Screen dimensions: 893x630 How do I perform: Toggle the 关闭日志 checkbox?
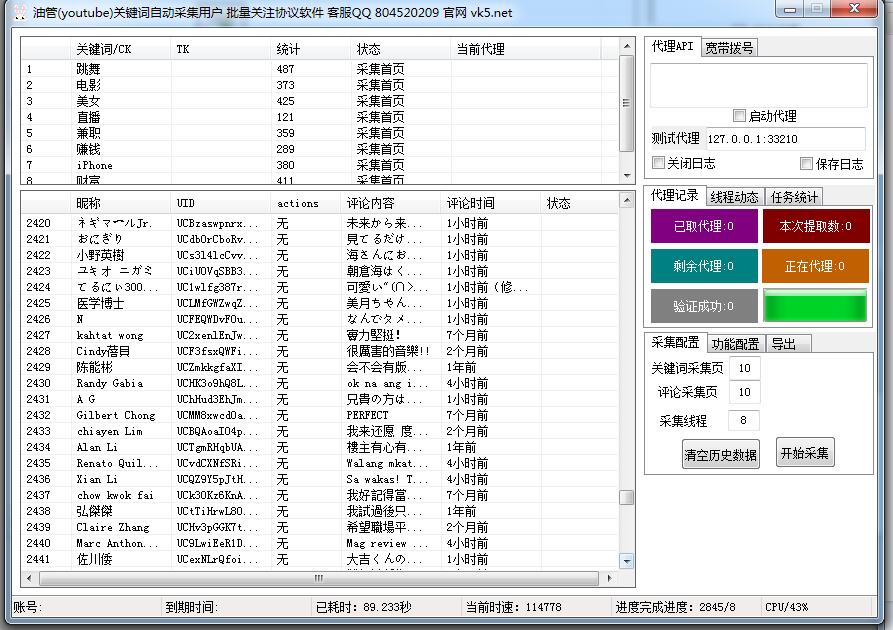pyautogui.click(x=659, y=163)
